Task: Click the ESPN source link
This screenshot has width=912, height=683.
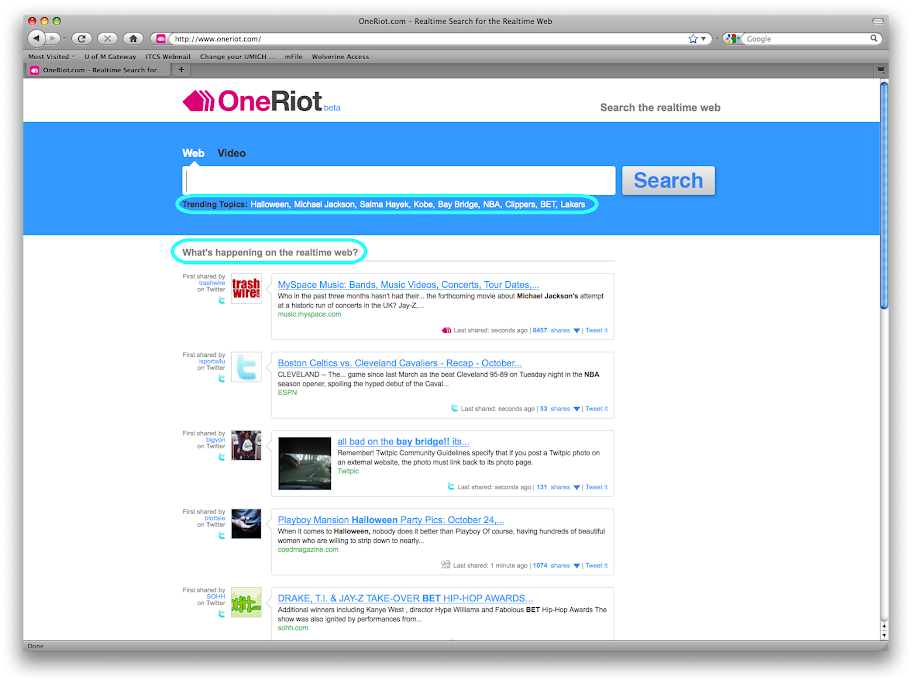Action: (287, 393)
